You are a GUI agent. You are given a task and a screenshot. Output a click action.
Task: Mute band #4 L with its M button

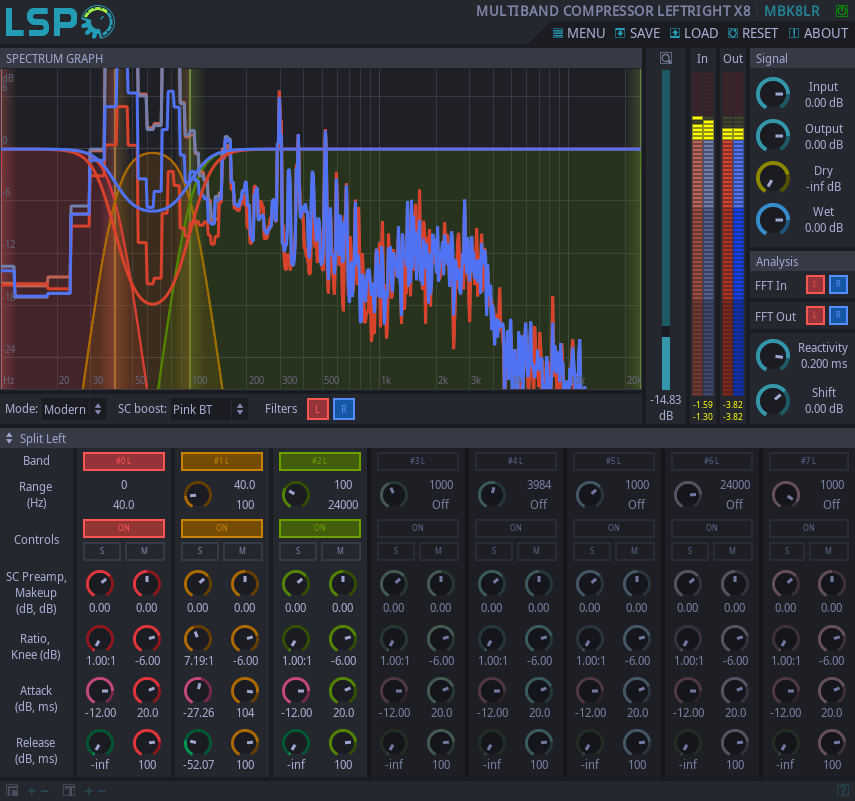pos(537,551)
